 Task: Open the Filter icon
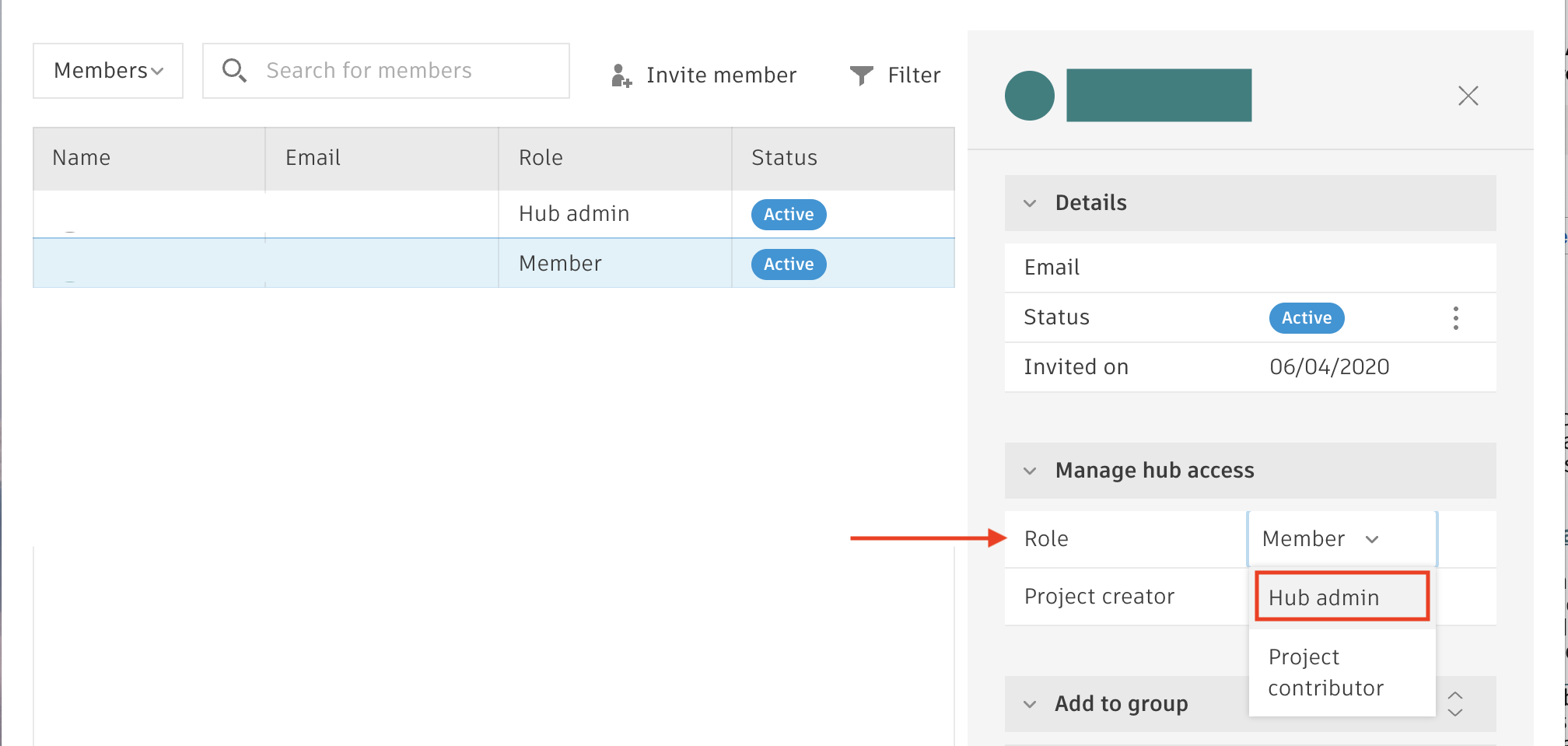coord(860,75)
